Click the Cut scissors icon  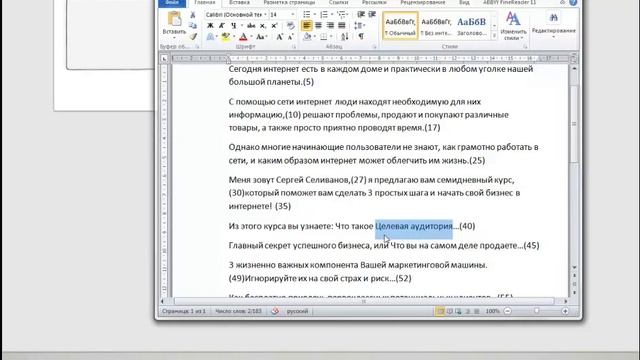[x=193, y=15]
